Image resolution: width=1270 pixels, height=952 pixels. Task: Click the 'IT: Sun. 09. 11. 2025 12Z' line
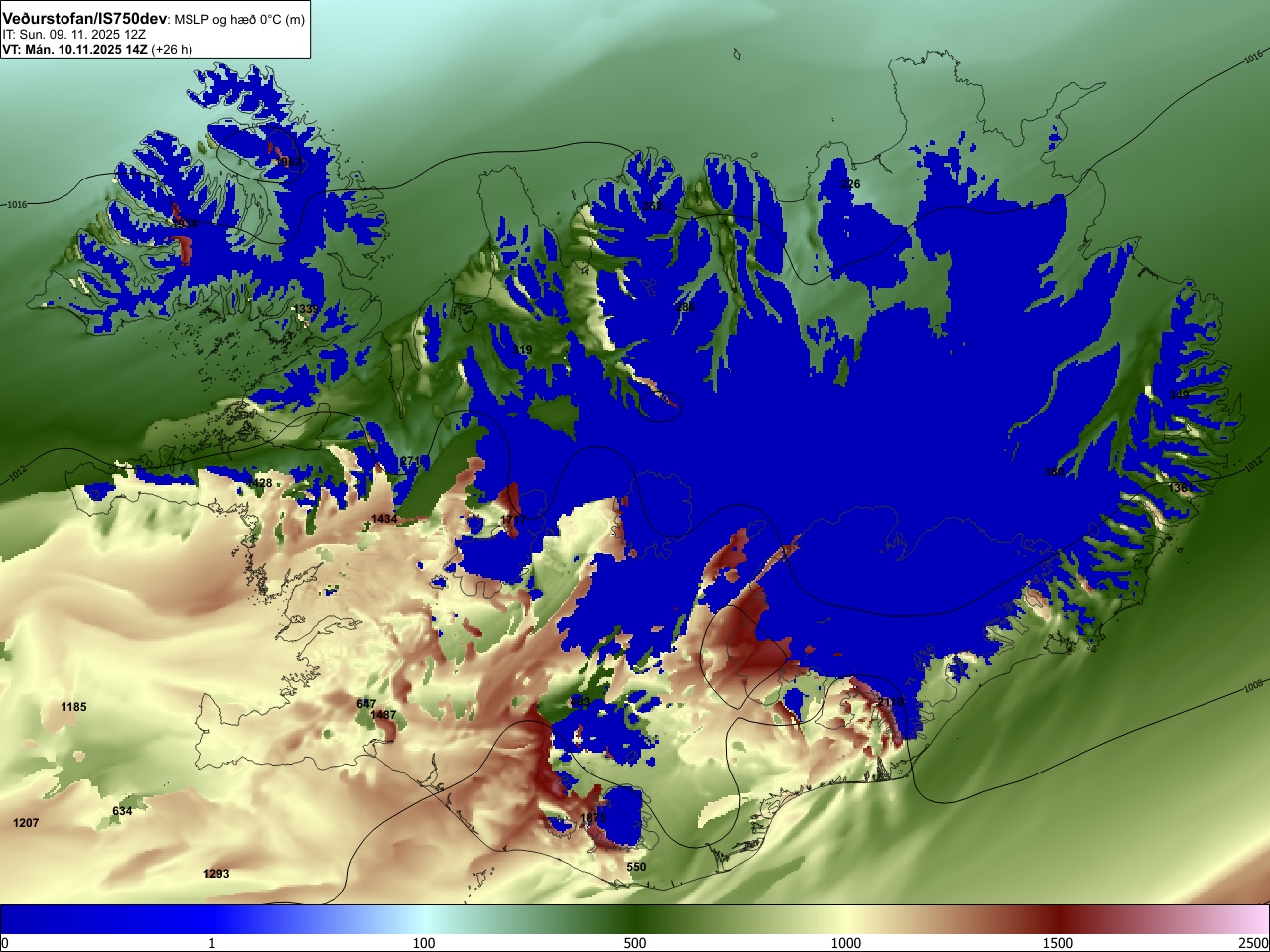coord(73,34)
